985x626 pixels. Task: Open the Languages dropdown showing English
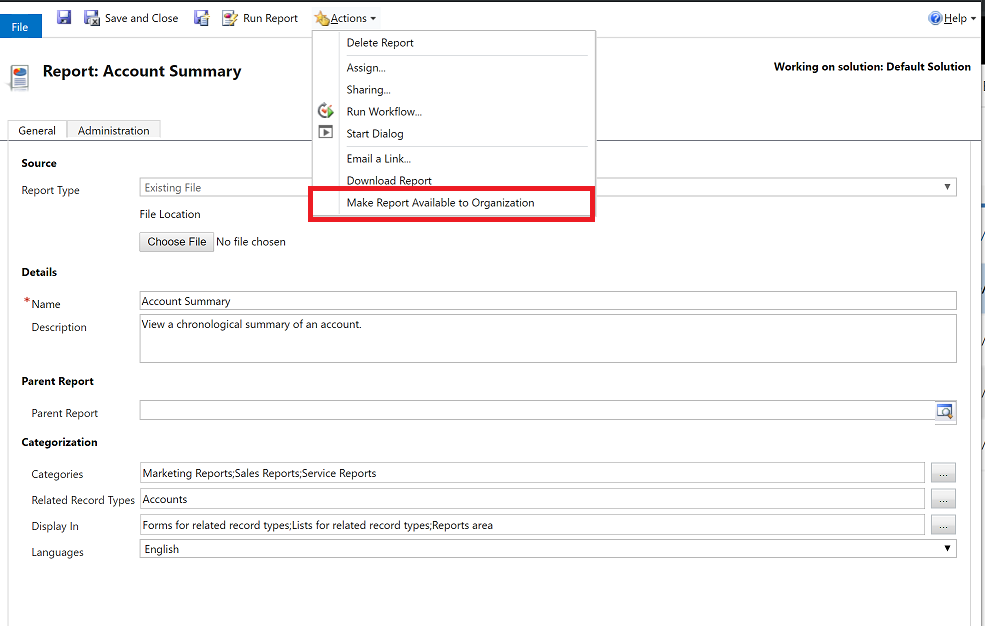pos(946,548)
